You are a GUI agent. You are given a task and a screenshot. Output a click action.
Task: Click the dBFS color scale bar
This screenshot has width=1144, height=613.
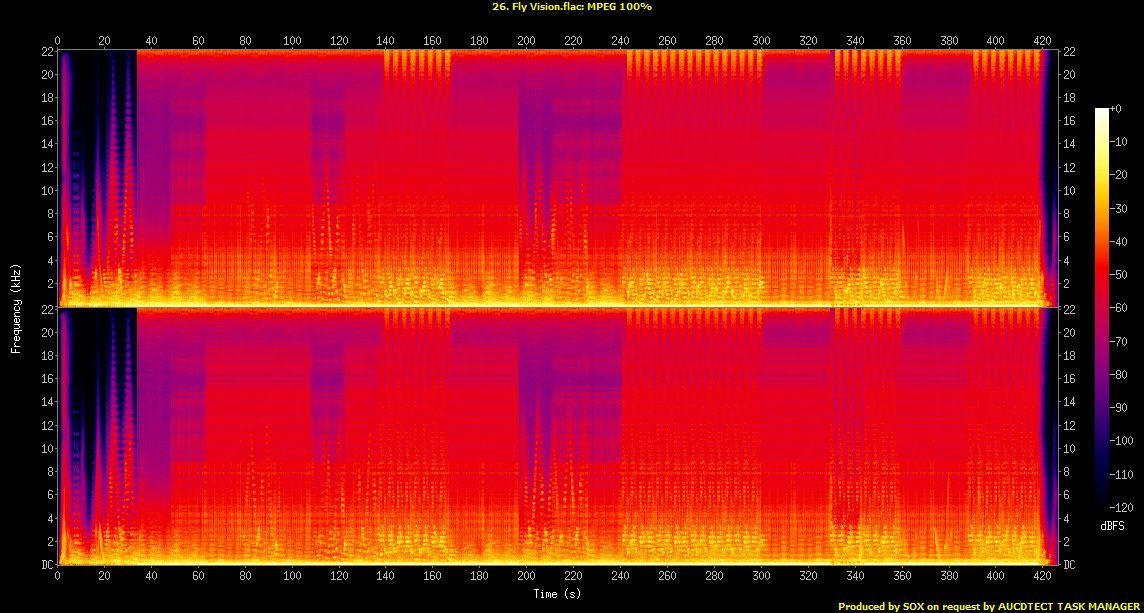(1101, 307)
